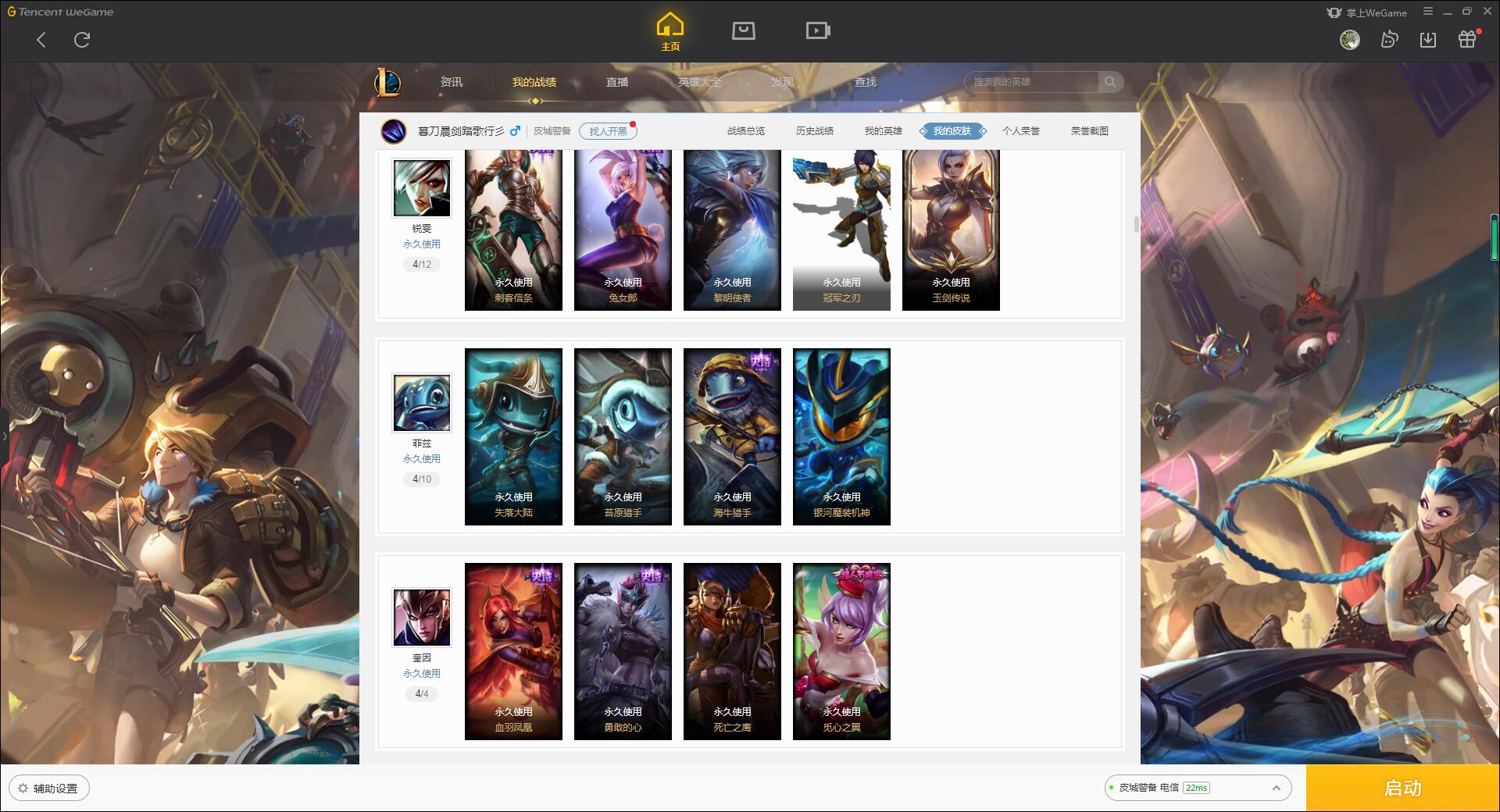The height and width of the screenshot is (812, 1500).
Task: Open the 无心之翼 skin card
Action: click(x=841, y=651)
